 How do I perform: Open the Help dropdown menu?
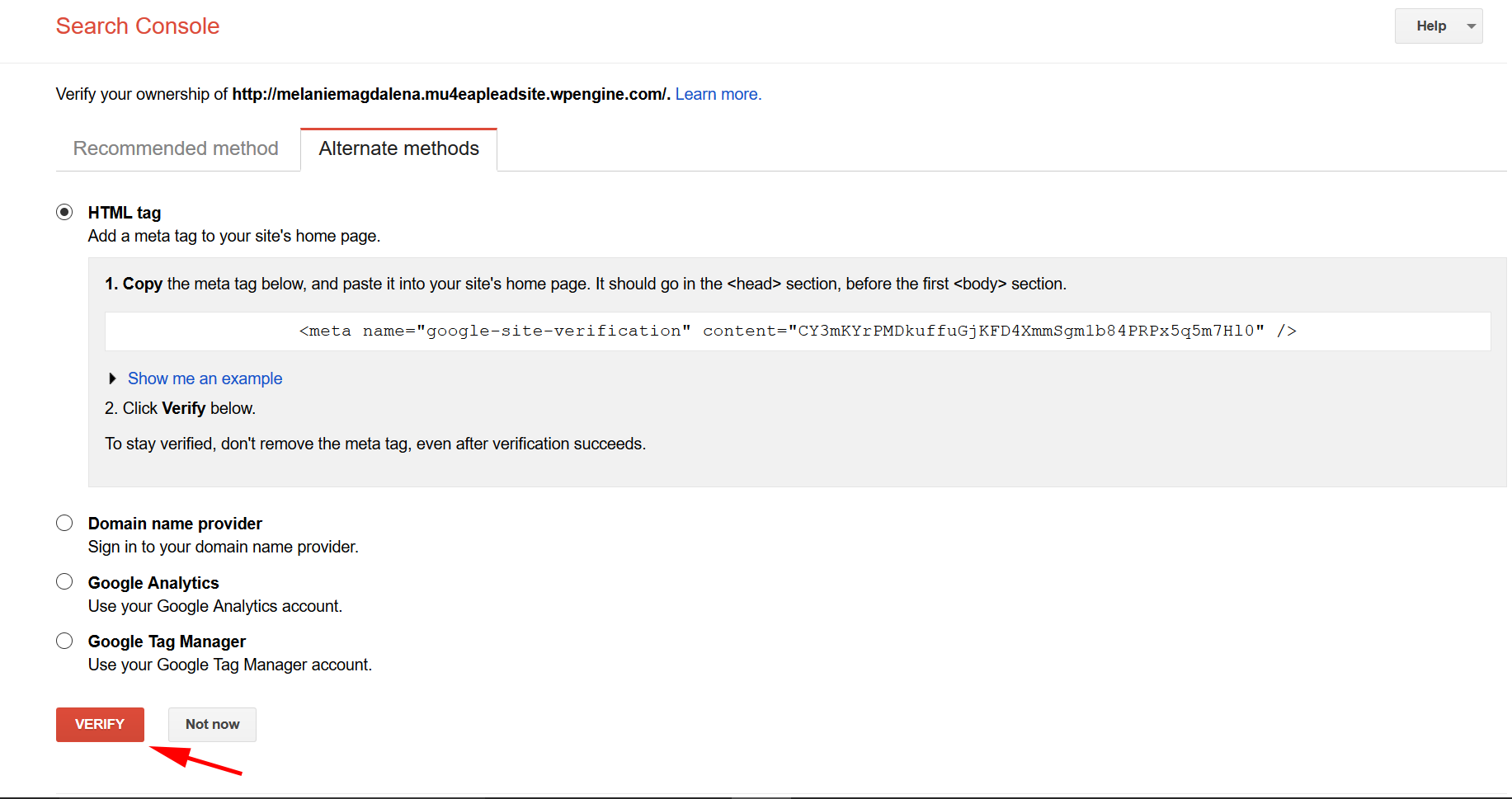click(x=1438, y=26)
